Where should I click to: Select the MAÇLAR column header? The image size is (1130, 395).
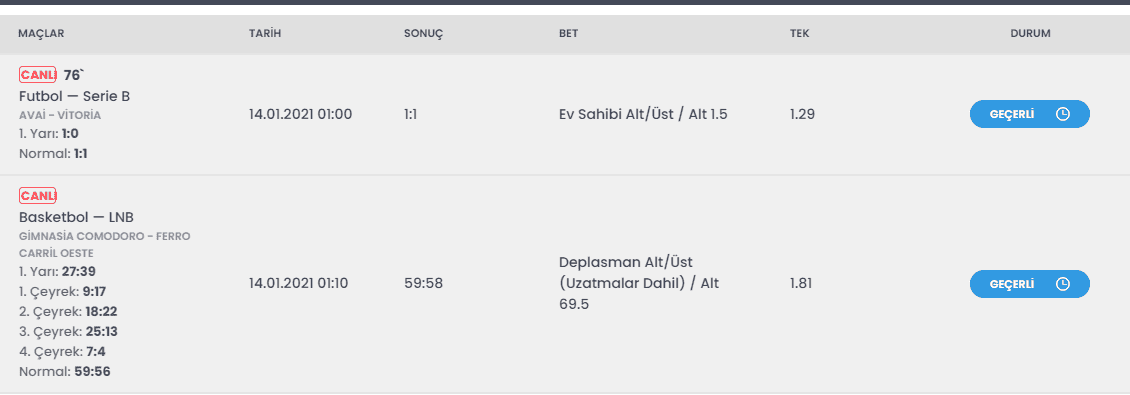pos(41,34)
